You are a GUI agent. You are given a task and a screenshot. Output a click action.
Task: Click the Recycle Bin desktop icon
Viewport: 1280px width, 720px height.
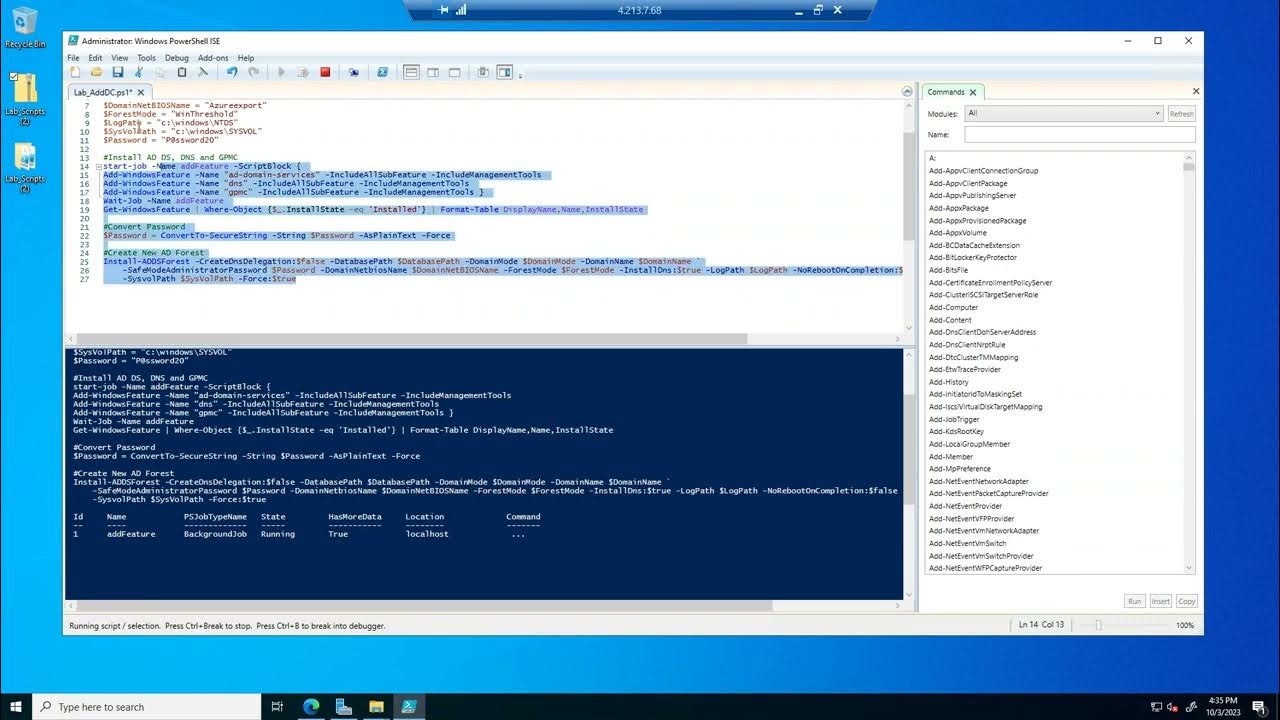click(x=25, y=28)
